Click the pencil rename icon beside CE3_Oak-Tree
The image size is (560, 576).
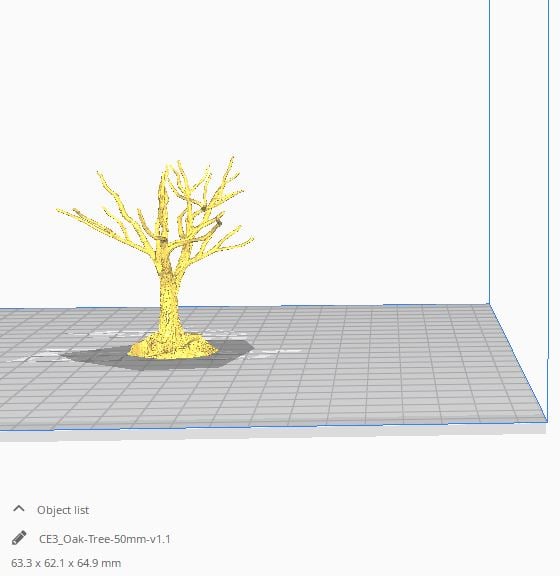pos(19,538)
